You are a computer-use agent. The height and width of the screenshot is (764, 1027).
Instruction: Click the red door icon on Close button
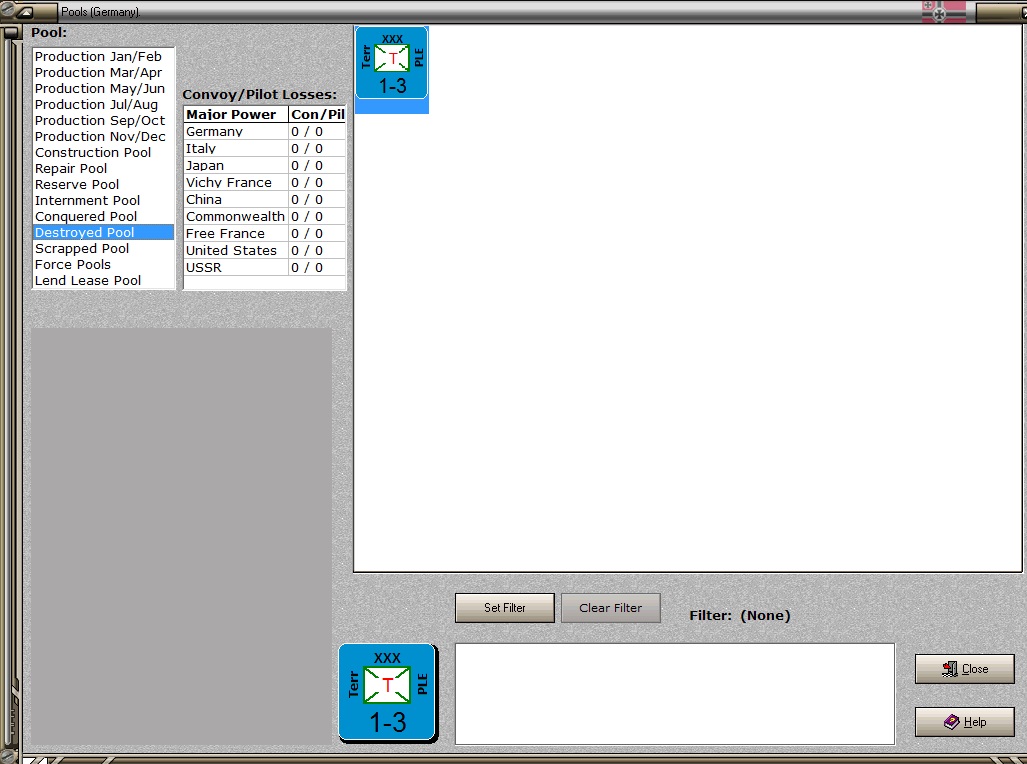(x=950, y=669)
